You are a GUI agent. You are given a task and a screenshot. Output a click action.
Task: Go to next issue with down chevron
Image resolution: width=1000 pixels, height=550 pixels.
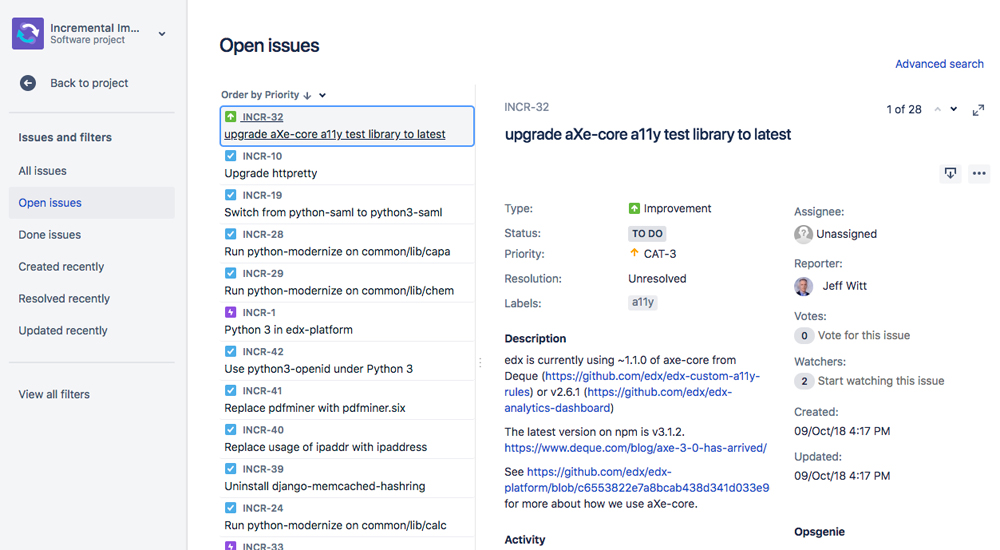point(954,109)
